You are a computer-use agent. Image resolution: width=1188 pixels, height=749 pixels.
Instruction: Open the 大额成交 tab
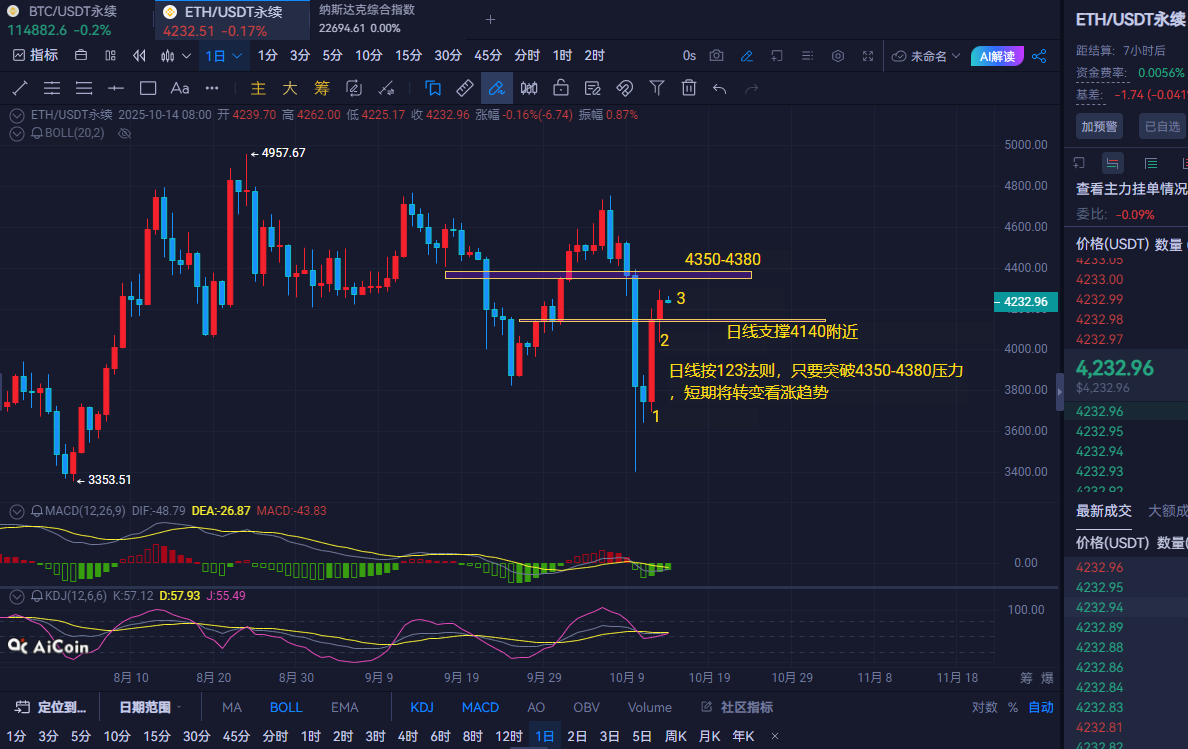[1168, 511]
